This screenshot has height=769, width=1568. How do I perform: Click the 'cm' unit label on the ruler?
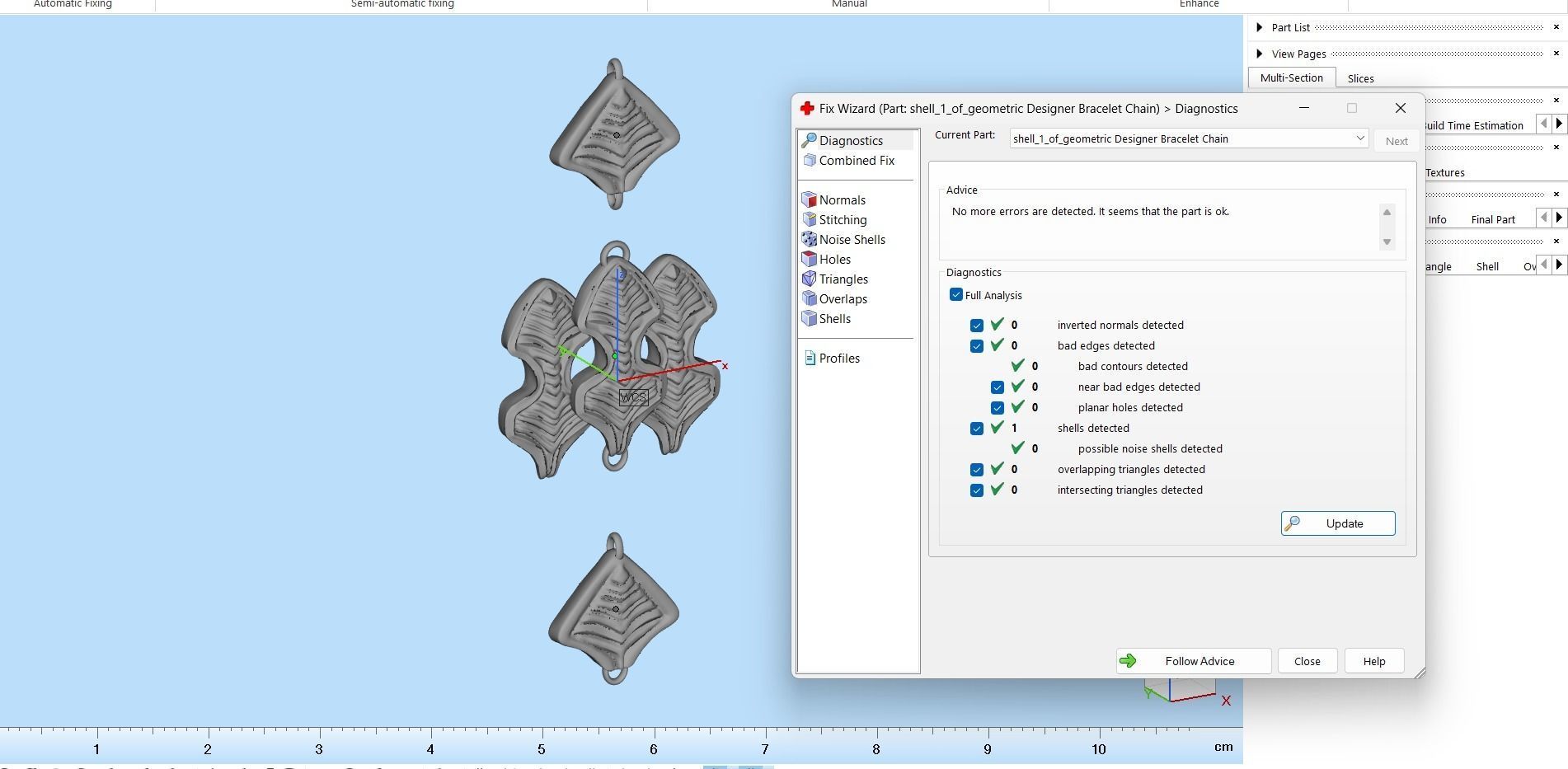[x=1223, y=747]
